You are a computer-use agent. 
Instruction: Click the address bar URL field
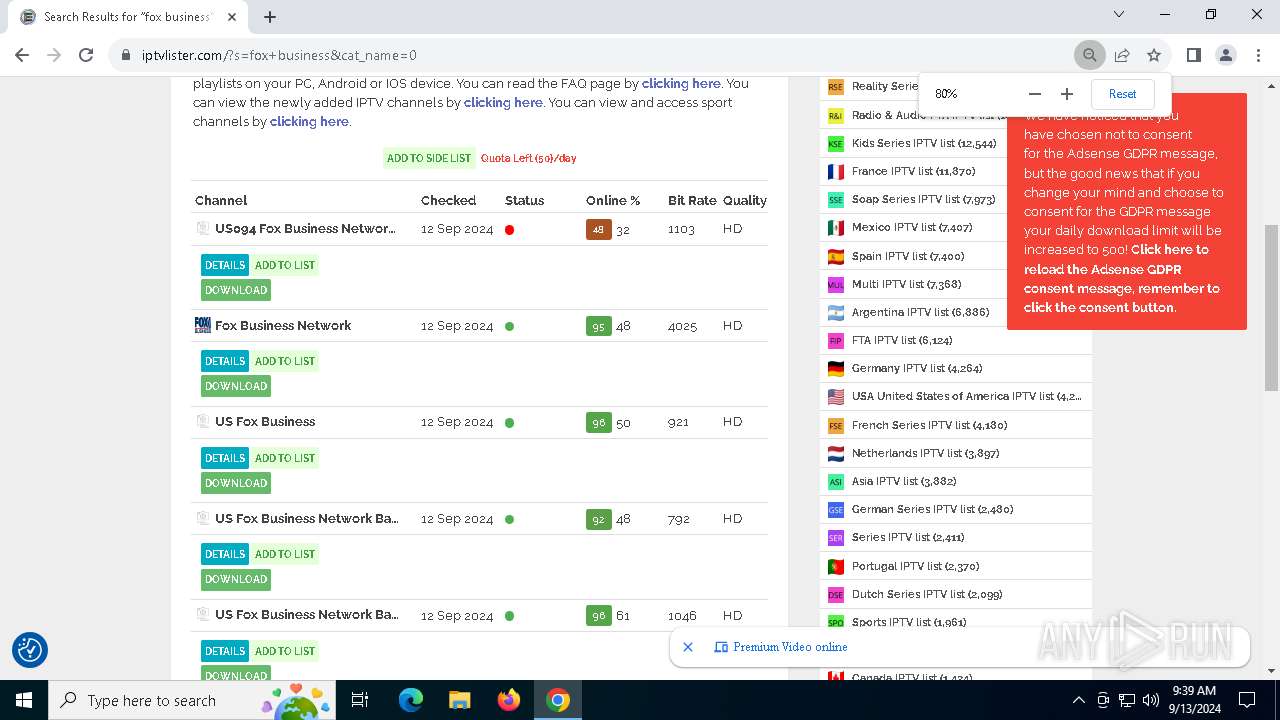pyautogui.click(x=590, y=55)
